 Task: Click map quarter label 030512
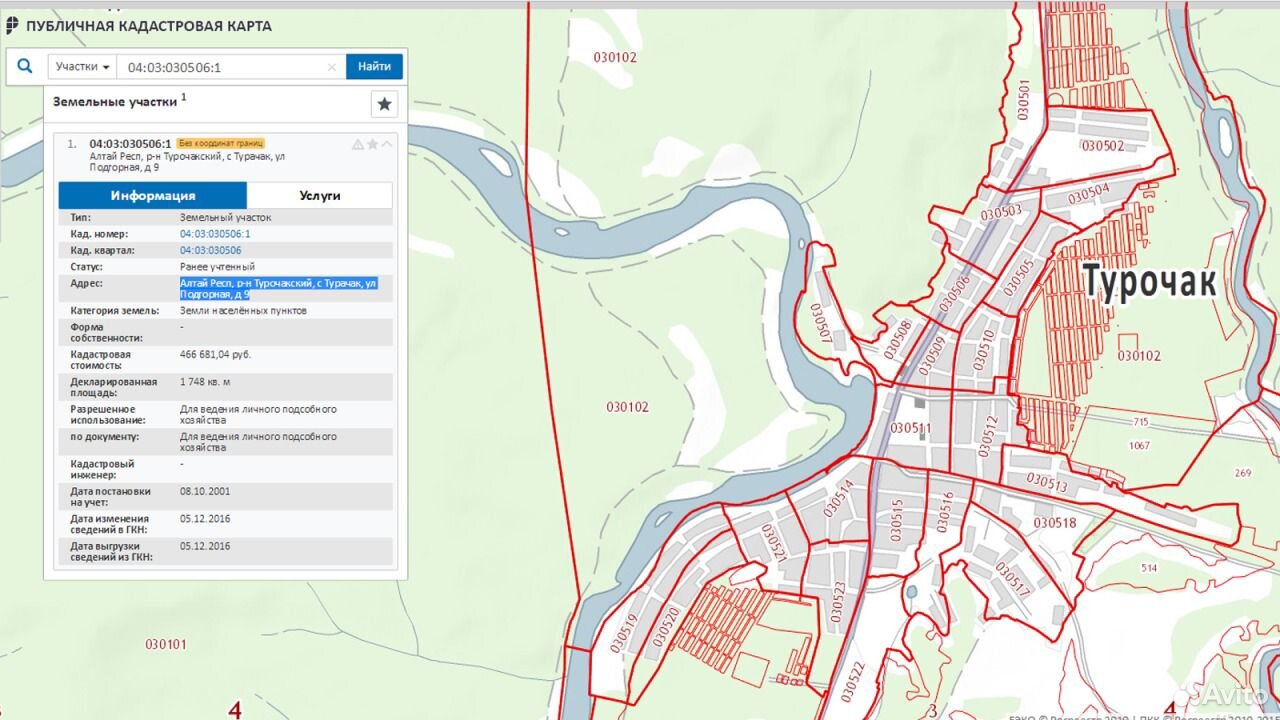(986, 435)
